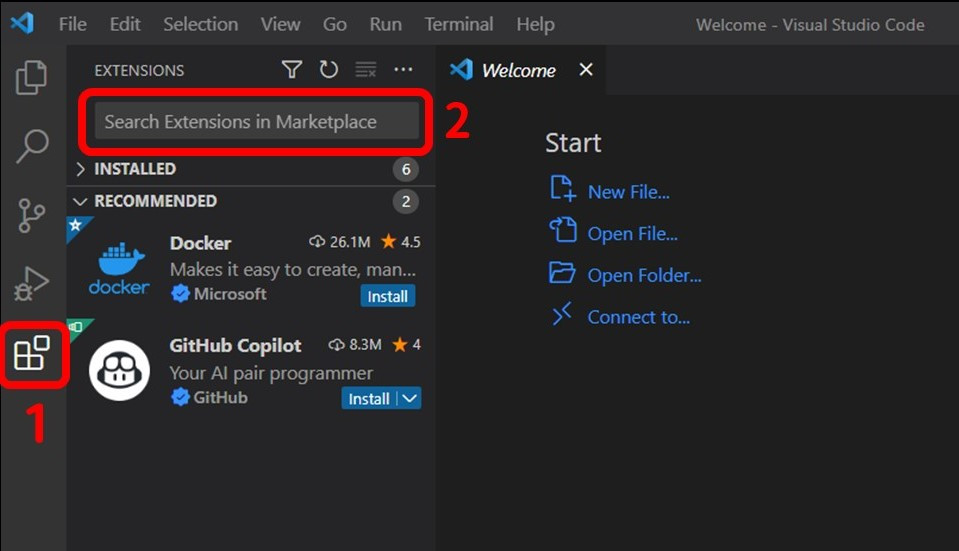Click the Docker star rating 4.5

(401, 242)
